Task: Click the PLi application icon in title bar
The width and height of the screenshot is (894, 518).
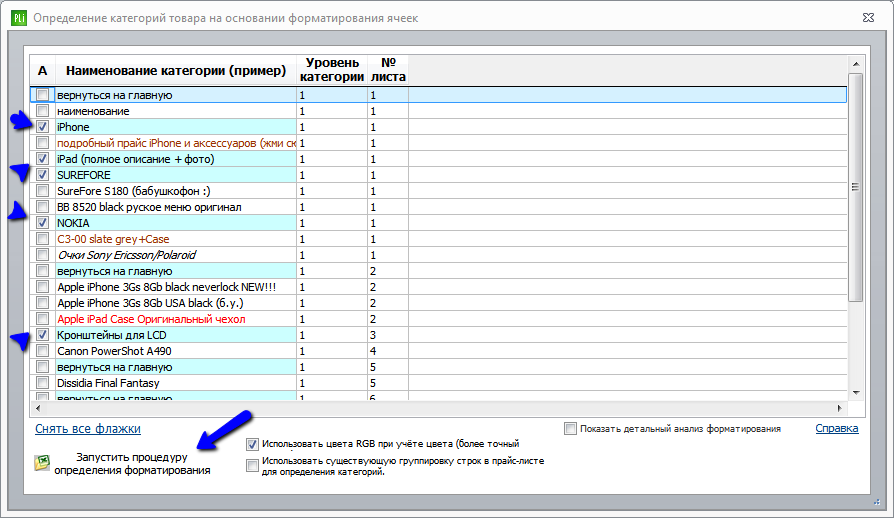Action: (19, 18)
